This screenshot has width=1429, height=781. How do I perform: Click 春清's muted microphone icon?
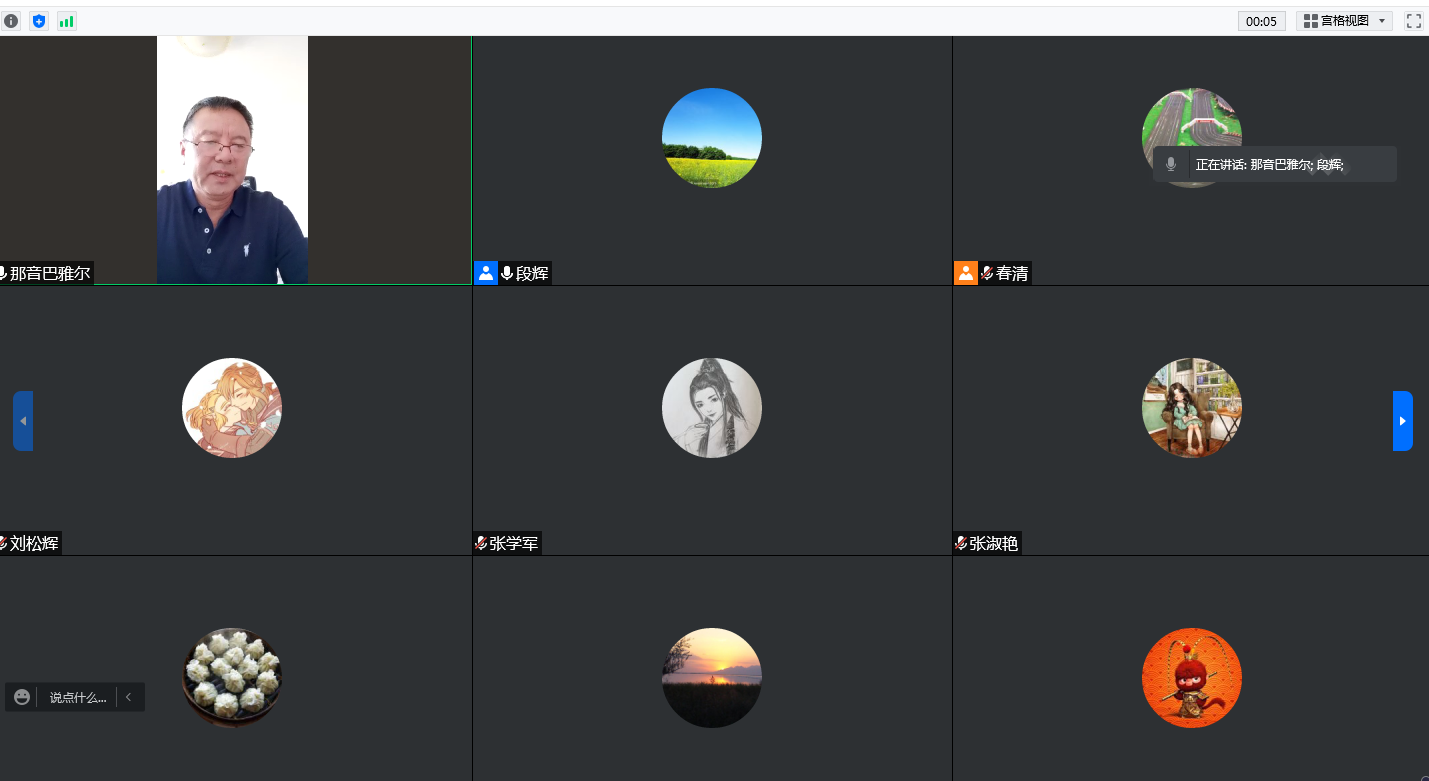coord(987,273)
